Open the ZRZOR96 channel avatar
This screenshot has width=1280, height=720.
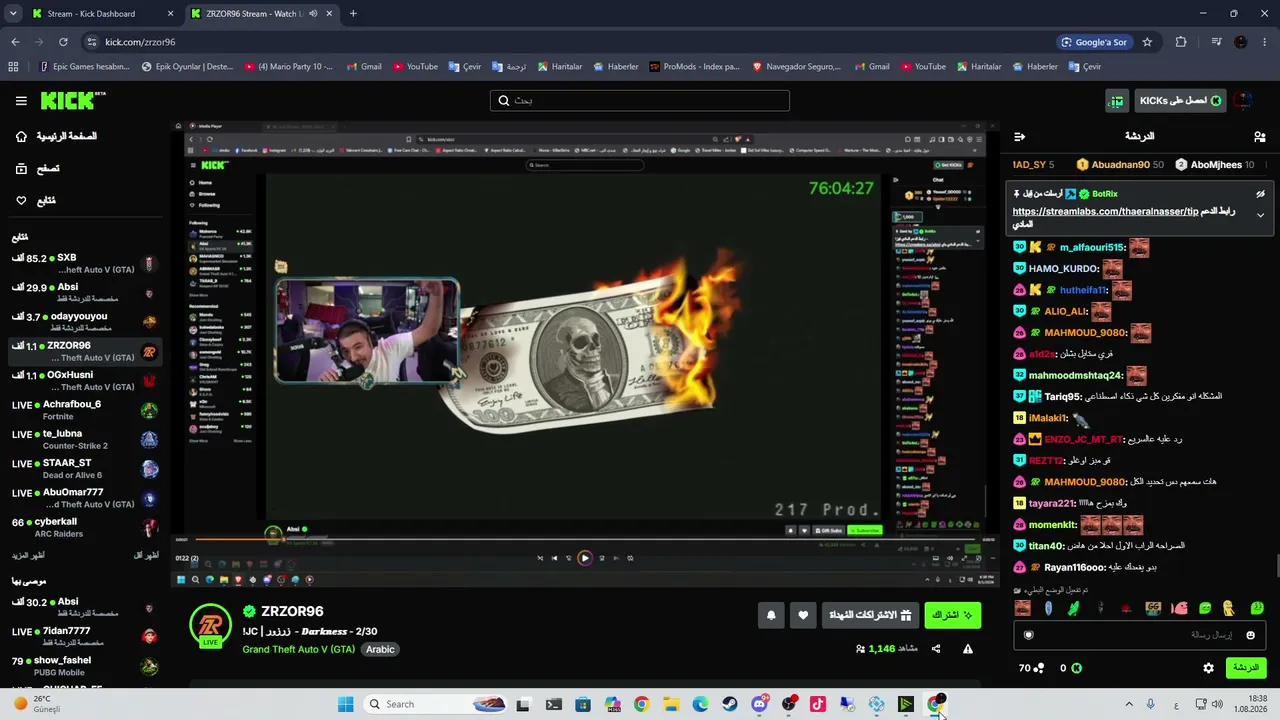[210, 625]
